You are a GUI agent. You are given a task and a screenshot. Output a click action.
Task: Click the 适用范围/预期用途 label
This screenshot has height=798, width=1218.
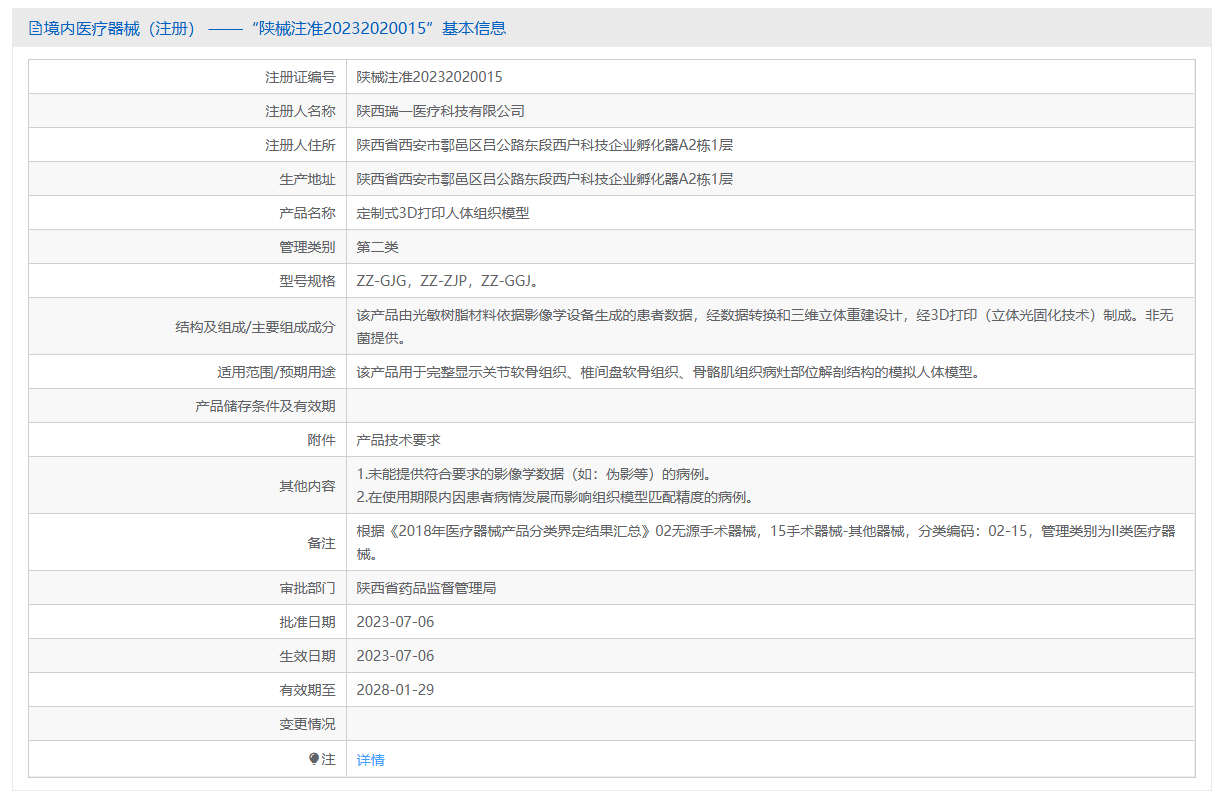tap(277, 372)
